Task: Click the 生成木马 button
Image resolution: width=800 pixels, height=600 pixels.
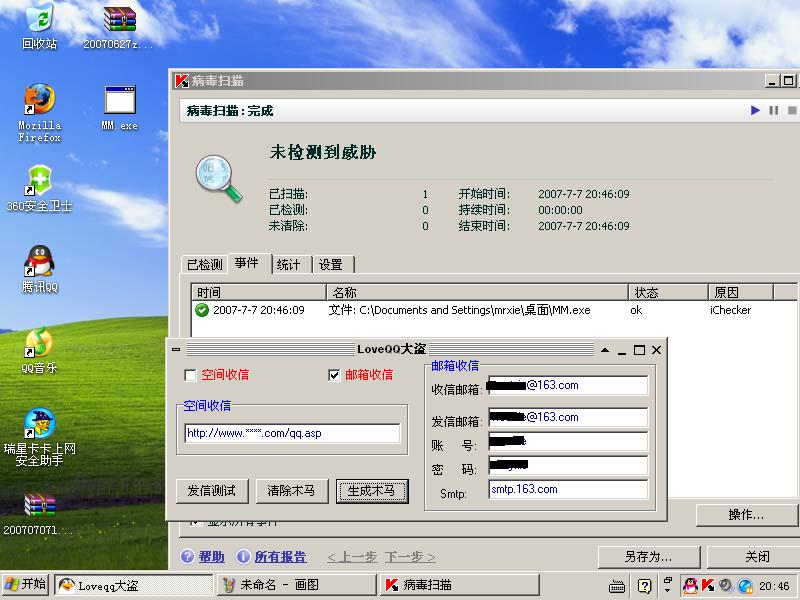Action: tap(372, 491)
